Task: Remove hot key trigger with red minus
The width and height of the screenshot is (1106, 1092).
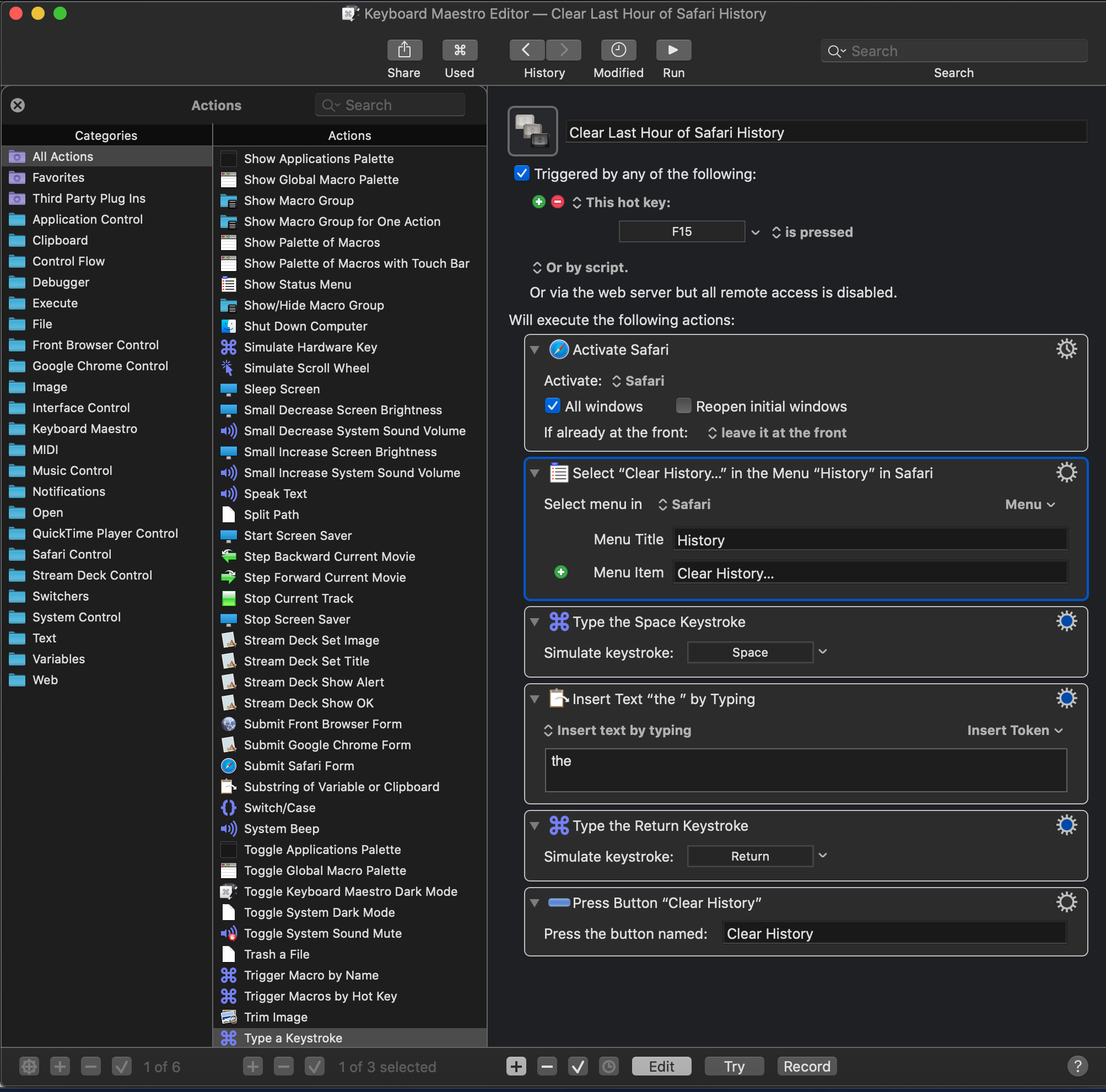Action: coord(558,202)
